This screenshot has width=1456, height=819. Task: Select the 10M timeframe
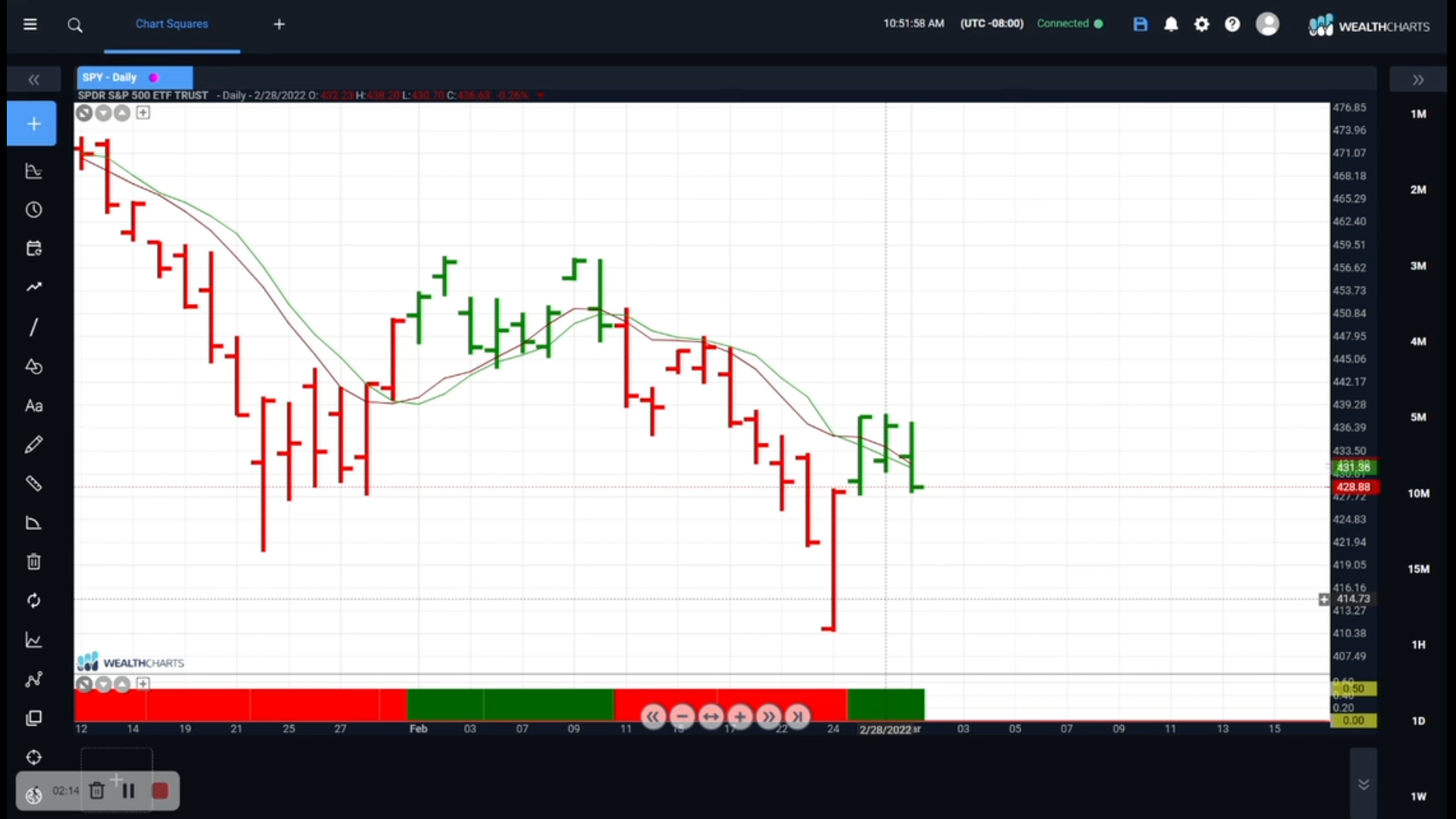[x=1418, y=493]
